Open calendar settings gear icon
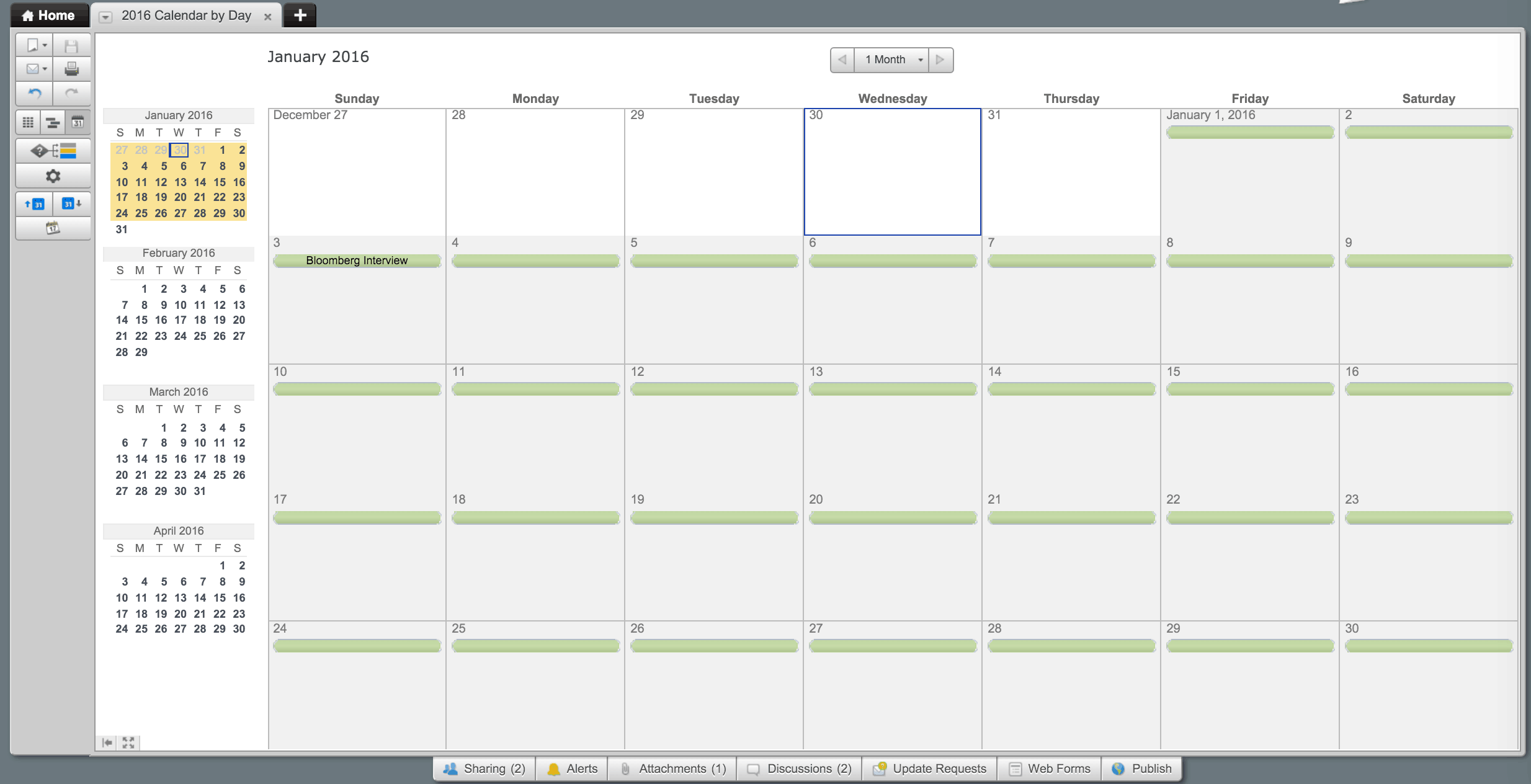Viewport: 1531px width, 784px height. [x=53, y=176]
